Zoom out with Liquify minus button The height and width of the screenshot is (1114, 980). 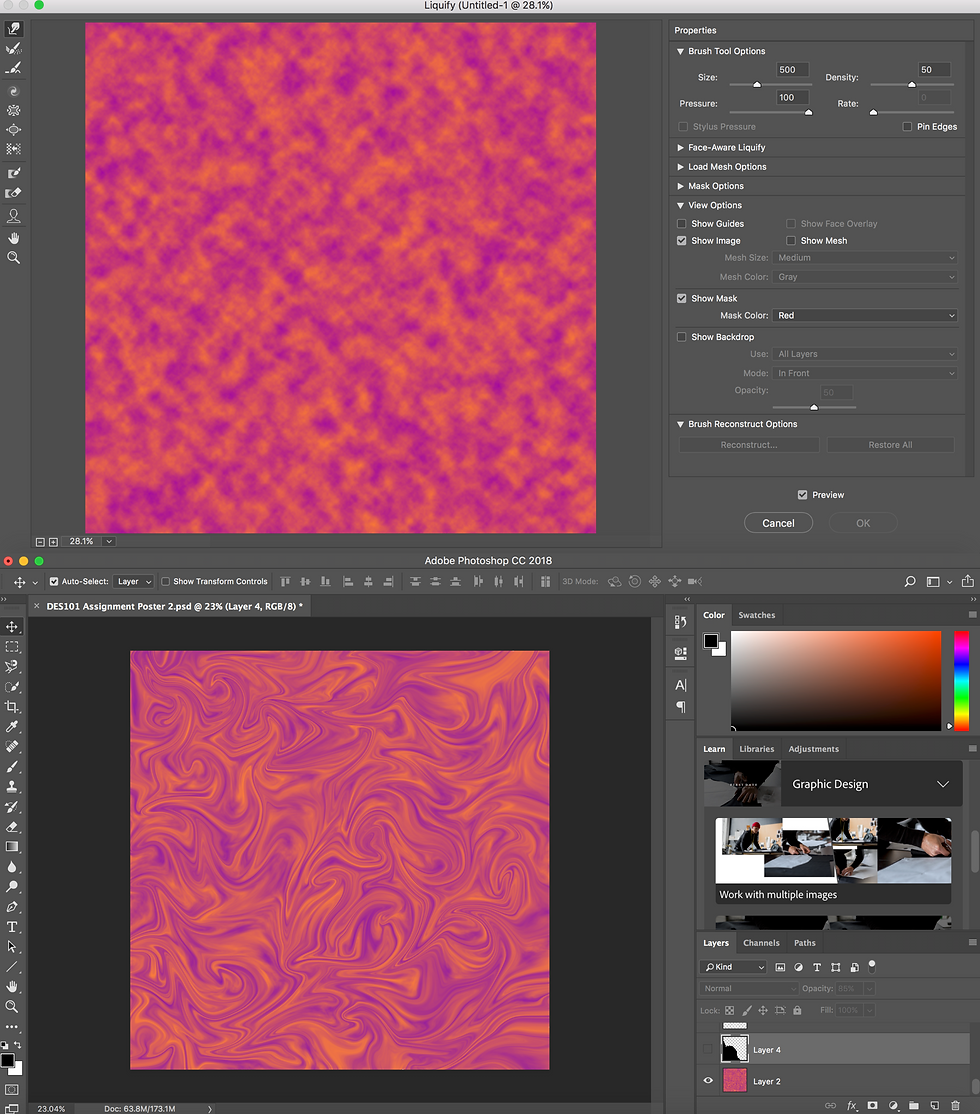(x=41, y=542)
